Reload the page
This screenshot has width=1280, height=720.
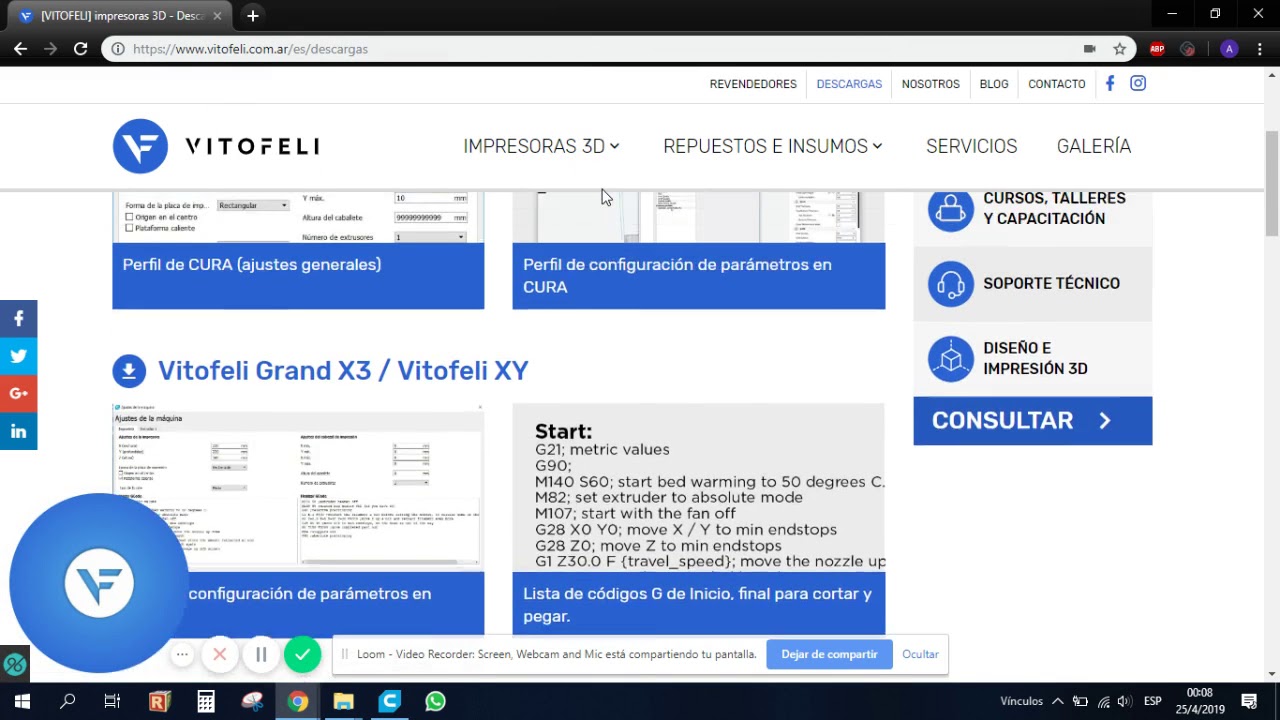pos(80,48)
